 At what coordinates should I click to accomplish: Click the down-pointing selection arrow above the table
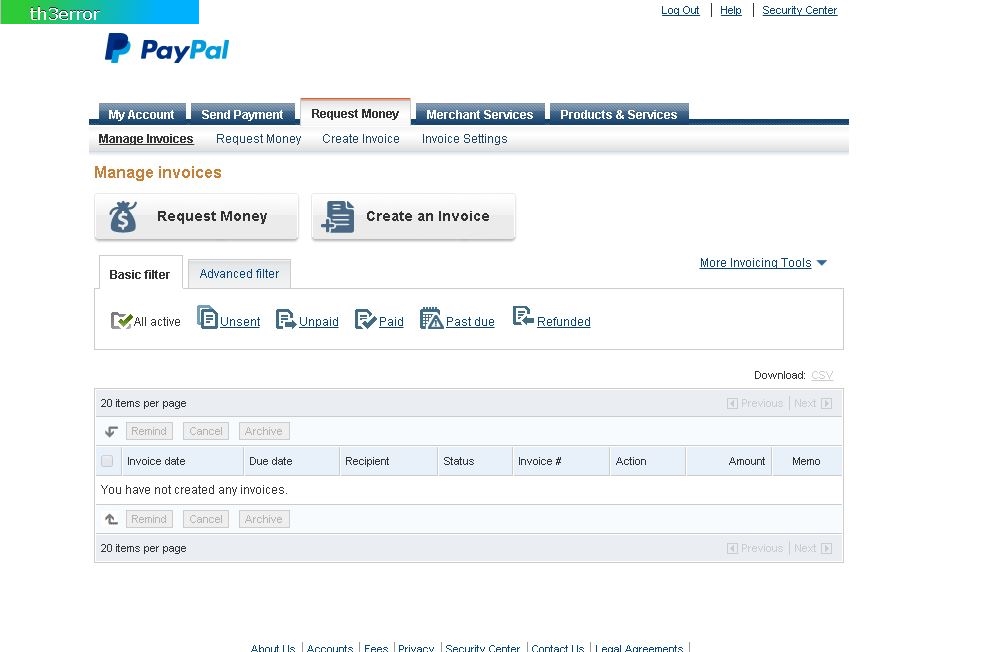click(111, 432)
